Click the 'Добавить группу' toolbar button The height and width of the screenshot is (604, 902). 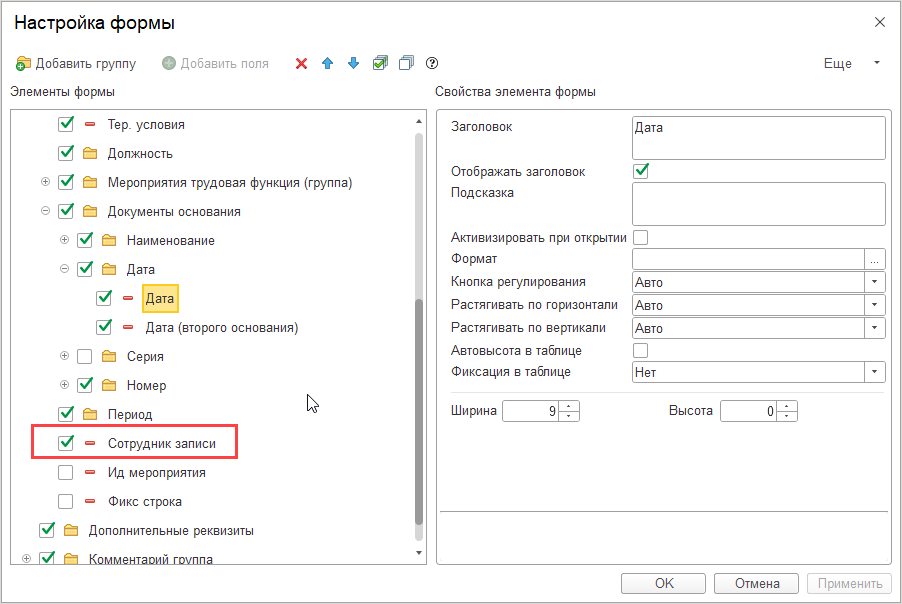[x=76, y=63]
